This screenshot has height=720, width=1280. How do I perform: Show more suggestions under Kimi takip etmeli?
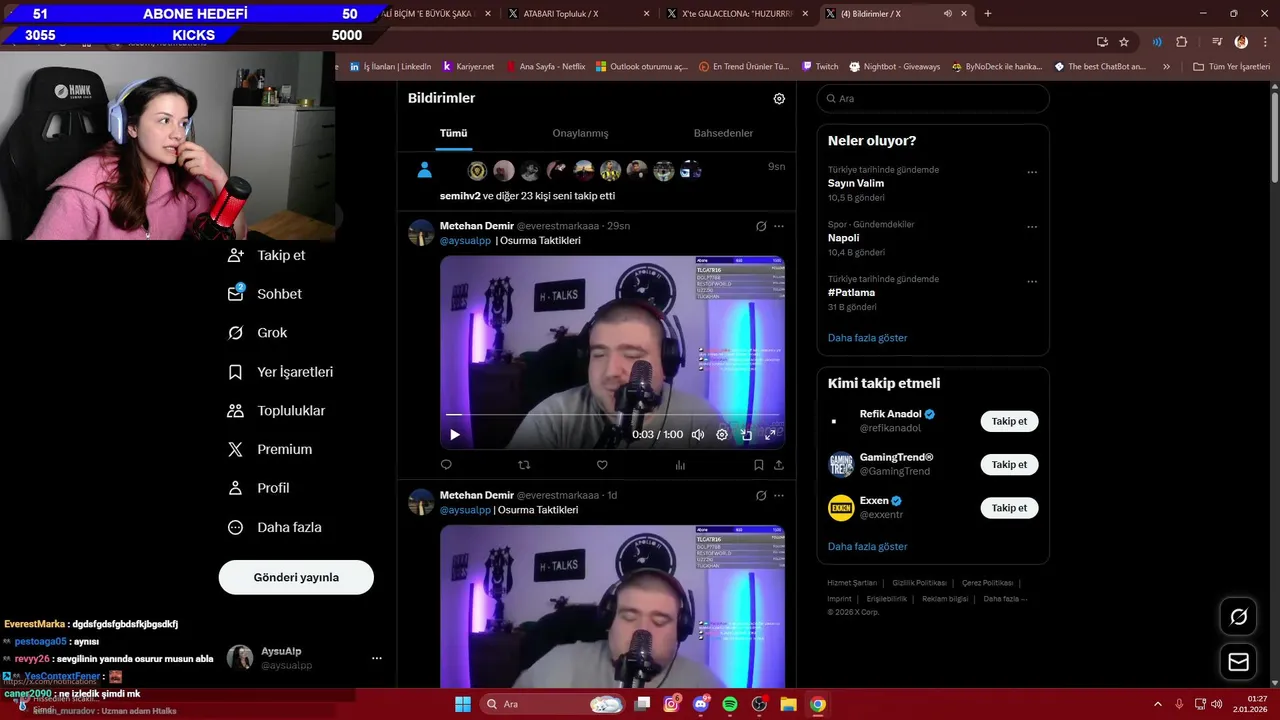[868, 547]
